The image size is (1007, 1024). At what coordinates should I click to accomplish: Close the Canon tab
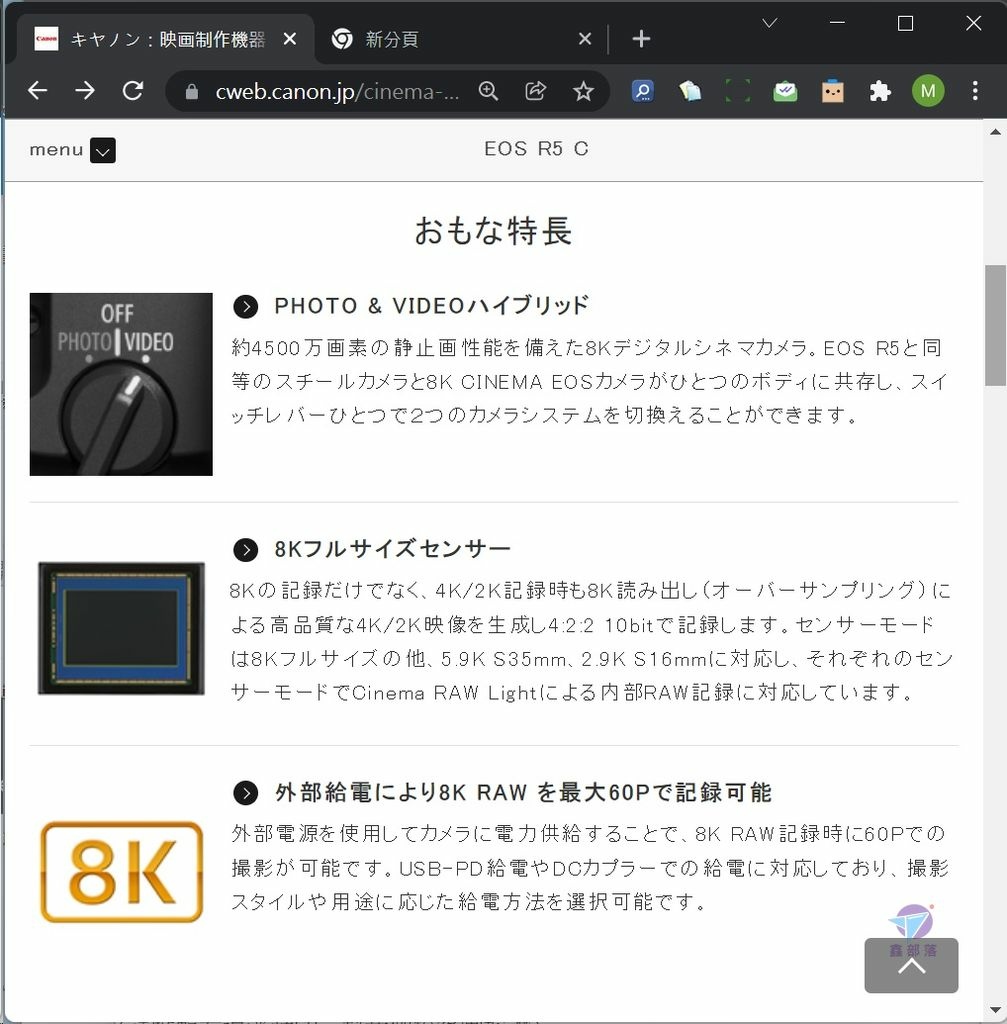click(x=290, y=39)
